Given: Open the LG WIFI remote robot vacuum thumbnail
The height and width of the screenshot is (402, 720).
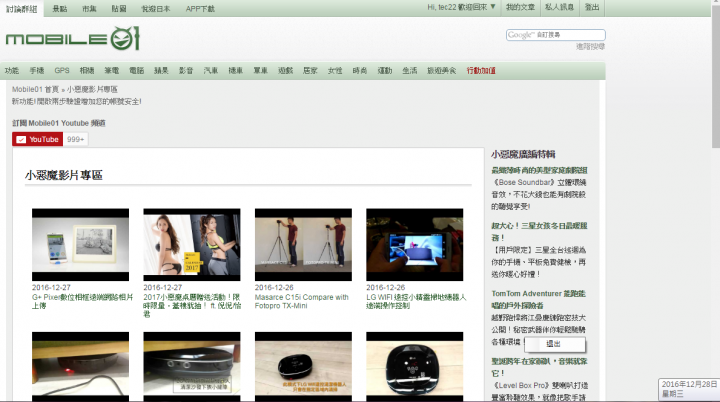Looking at the screenshot, I should (415, 244).
